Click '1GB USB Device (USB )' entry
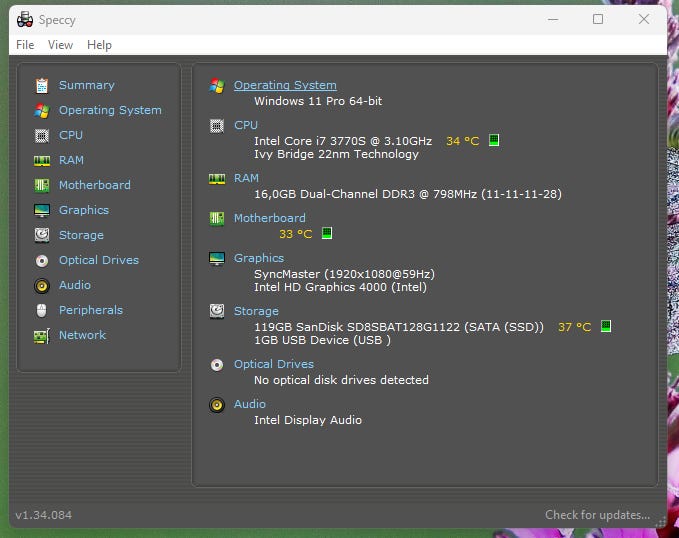 tap(322, 340)
